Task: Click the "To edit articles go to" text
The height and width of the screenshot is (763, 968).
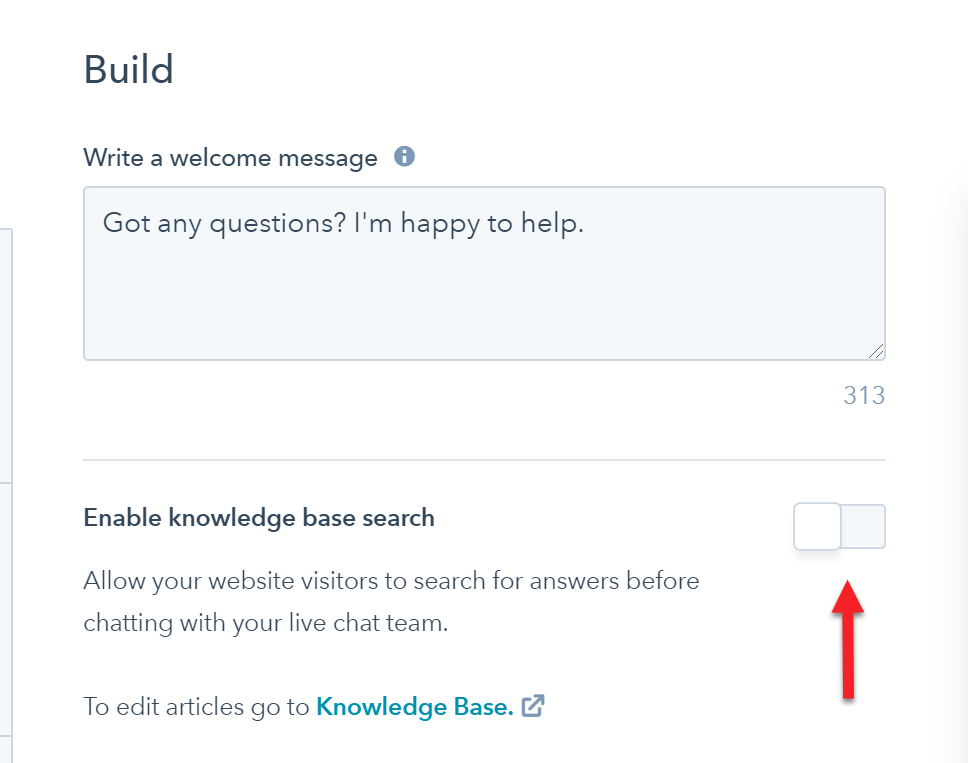Action: pyautogui.click(x=196, y=707)
